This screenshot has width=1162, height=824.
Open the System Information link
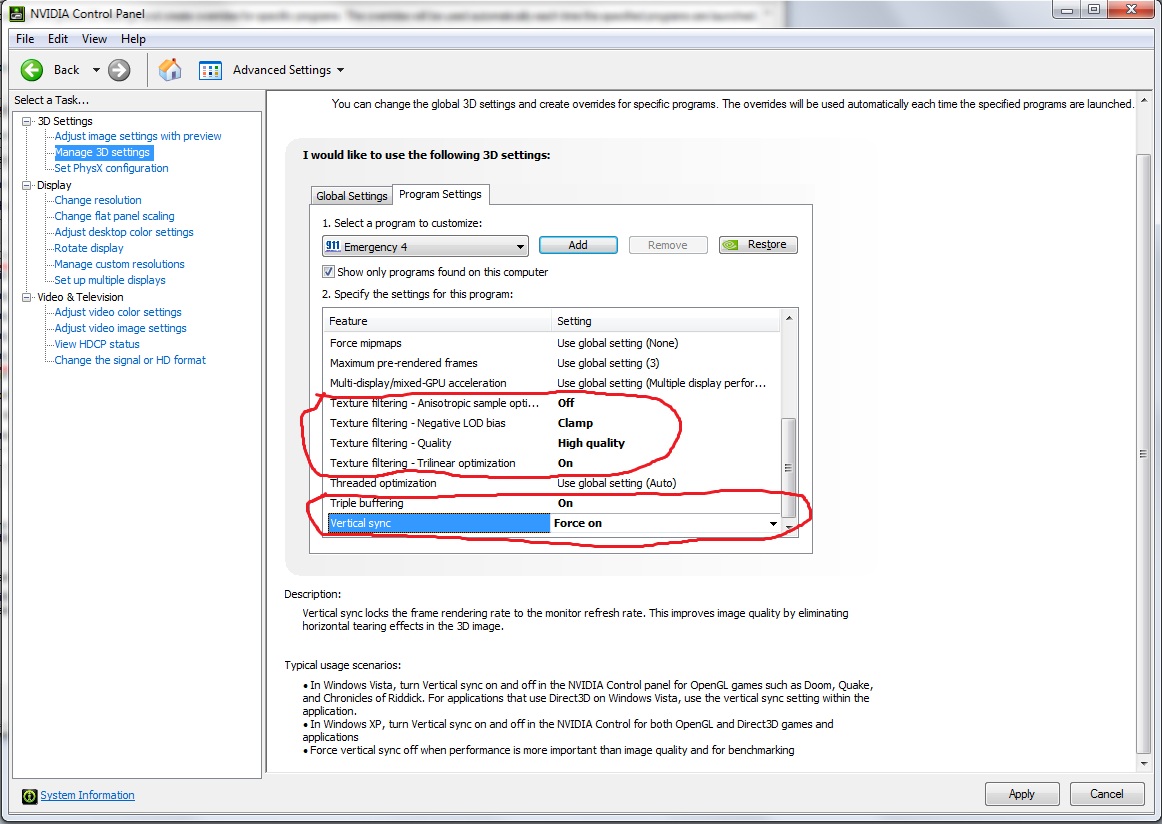point(87,795)
